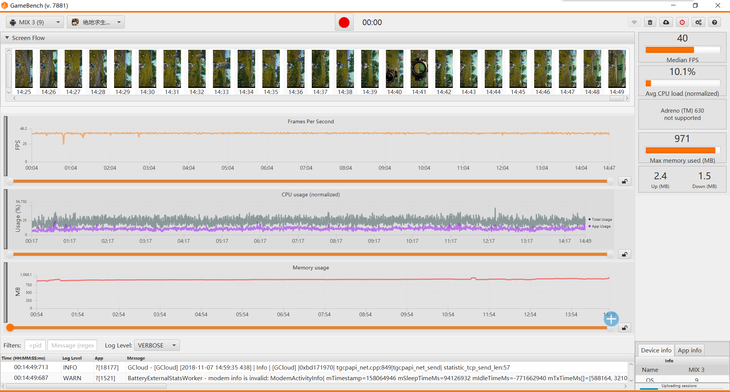Image resolution: width=730 pixels, height=392 pixels.
Task: Select the 14:30 screenshot thumbnail
Action: [148, 69]
